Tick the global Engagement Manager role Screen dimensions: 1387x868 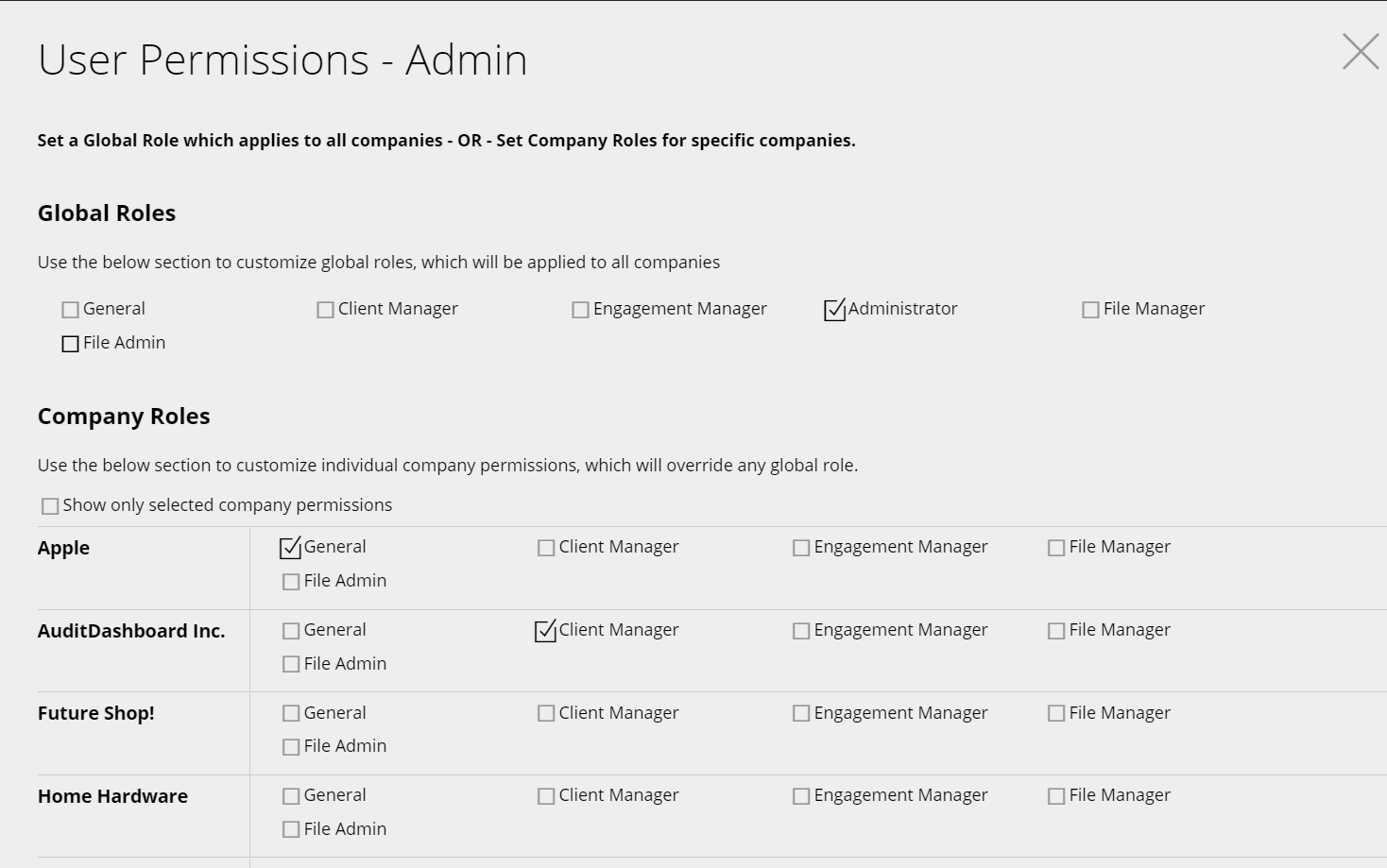pos(580,310)
